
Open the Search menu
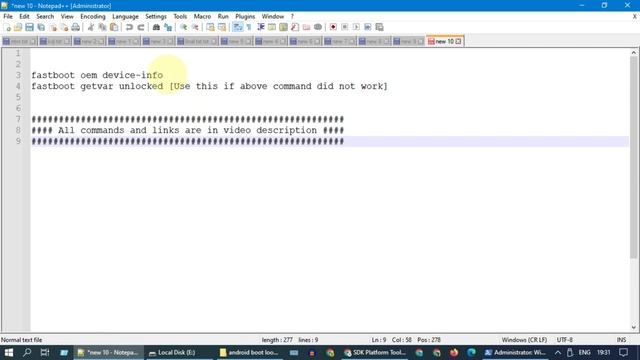tap(45, 16)
